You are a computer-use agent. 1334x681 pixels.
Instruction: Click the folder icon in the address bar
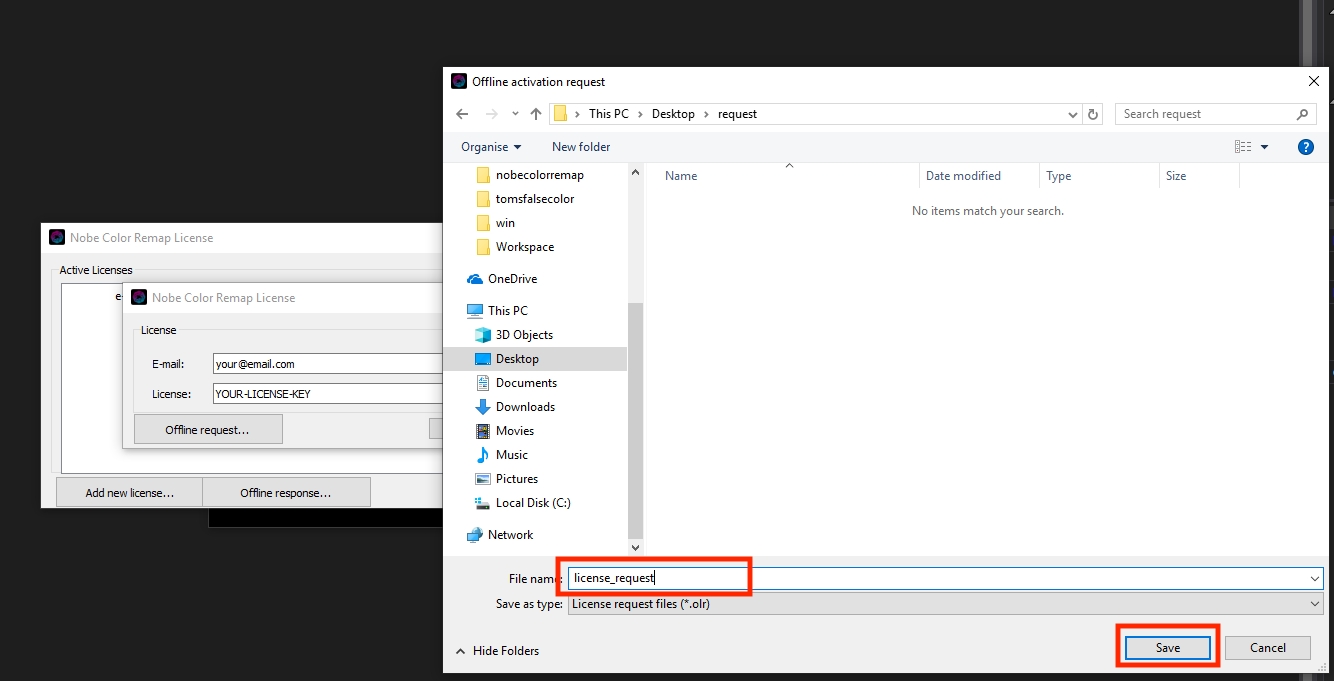click(x=561, y=114)
